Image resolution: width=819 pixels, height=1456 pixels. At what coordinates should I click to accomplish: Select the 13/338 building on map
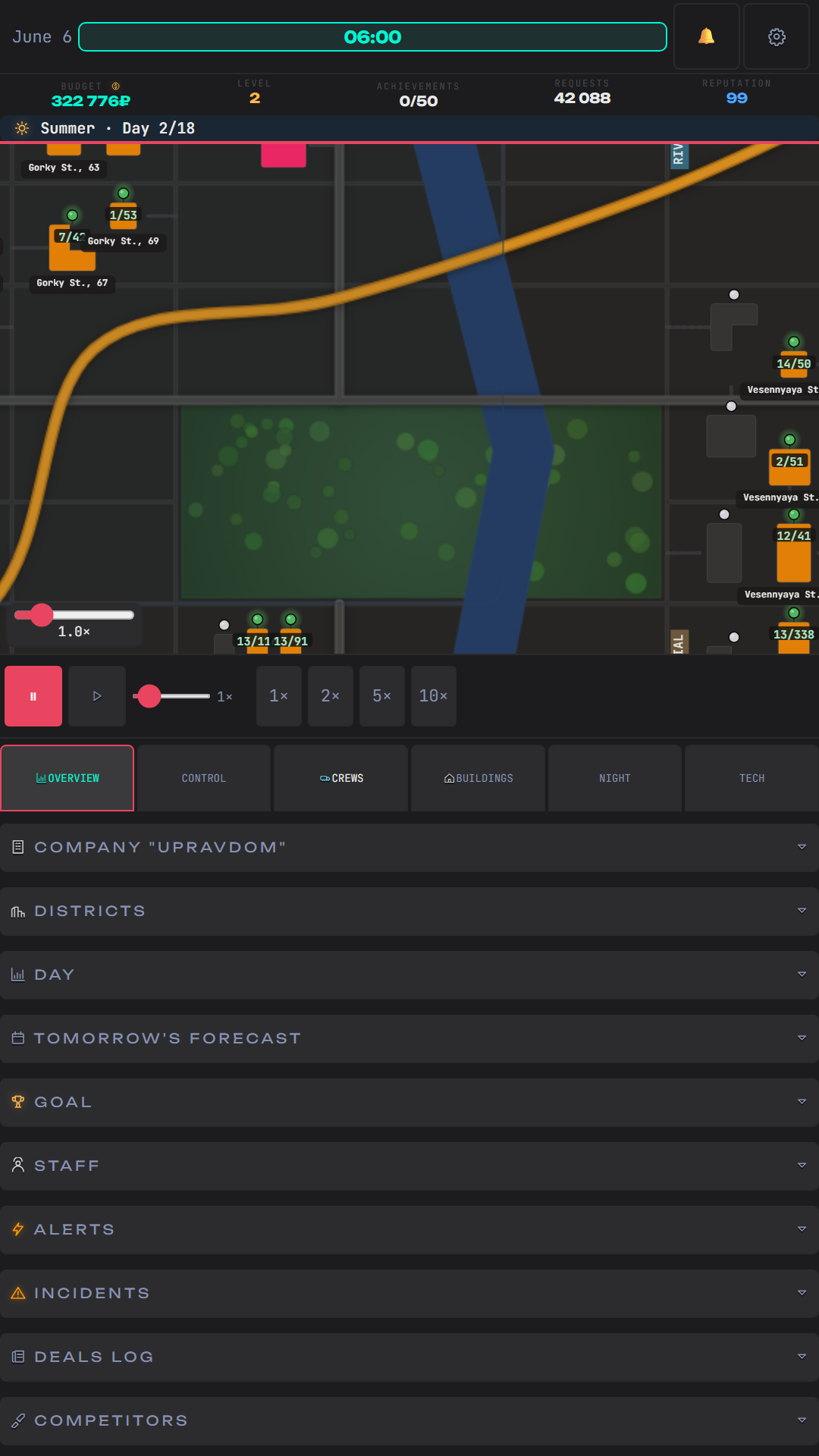(794, 639)
